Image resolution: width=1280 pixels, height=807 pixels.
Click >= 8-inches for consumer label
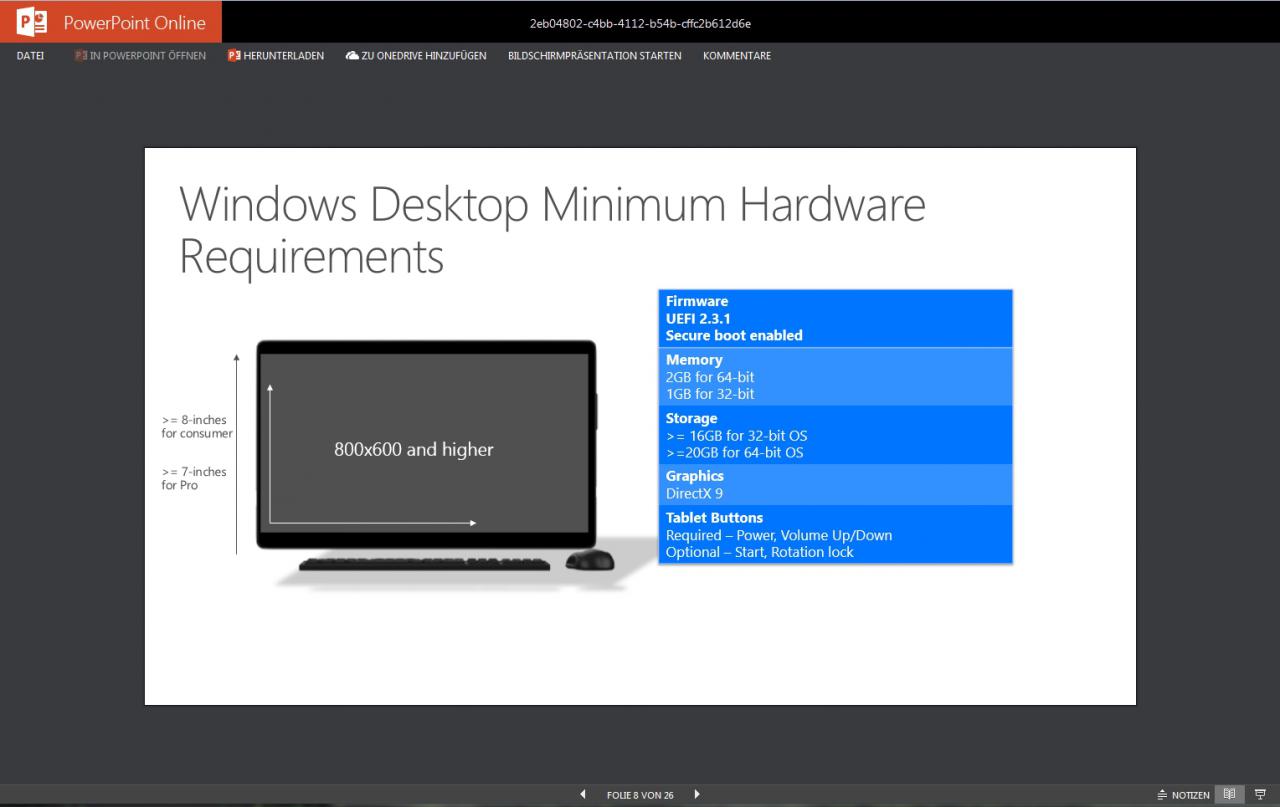click(197, 427)
